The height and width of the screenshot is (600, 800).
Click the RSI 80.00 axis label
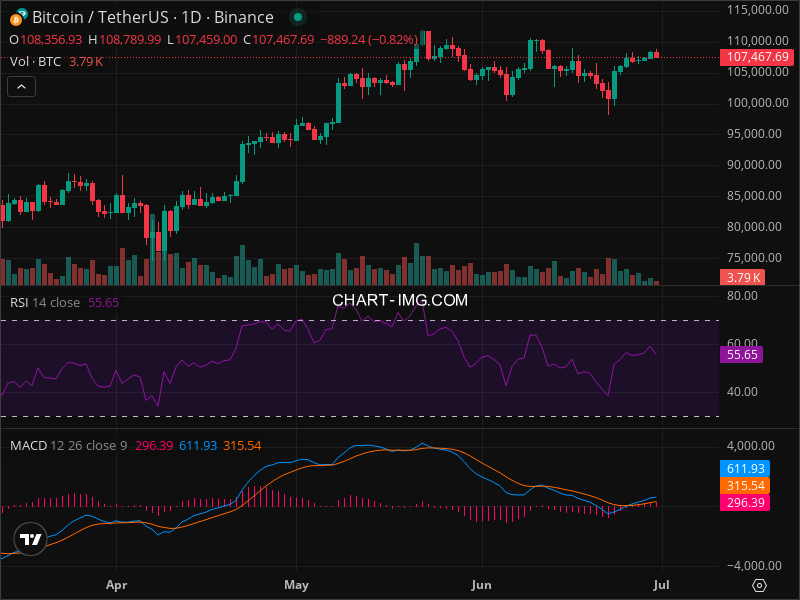click(742, 296)
